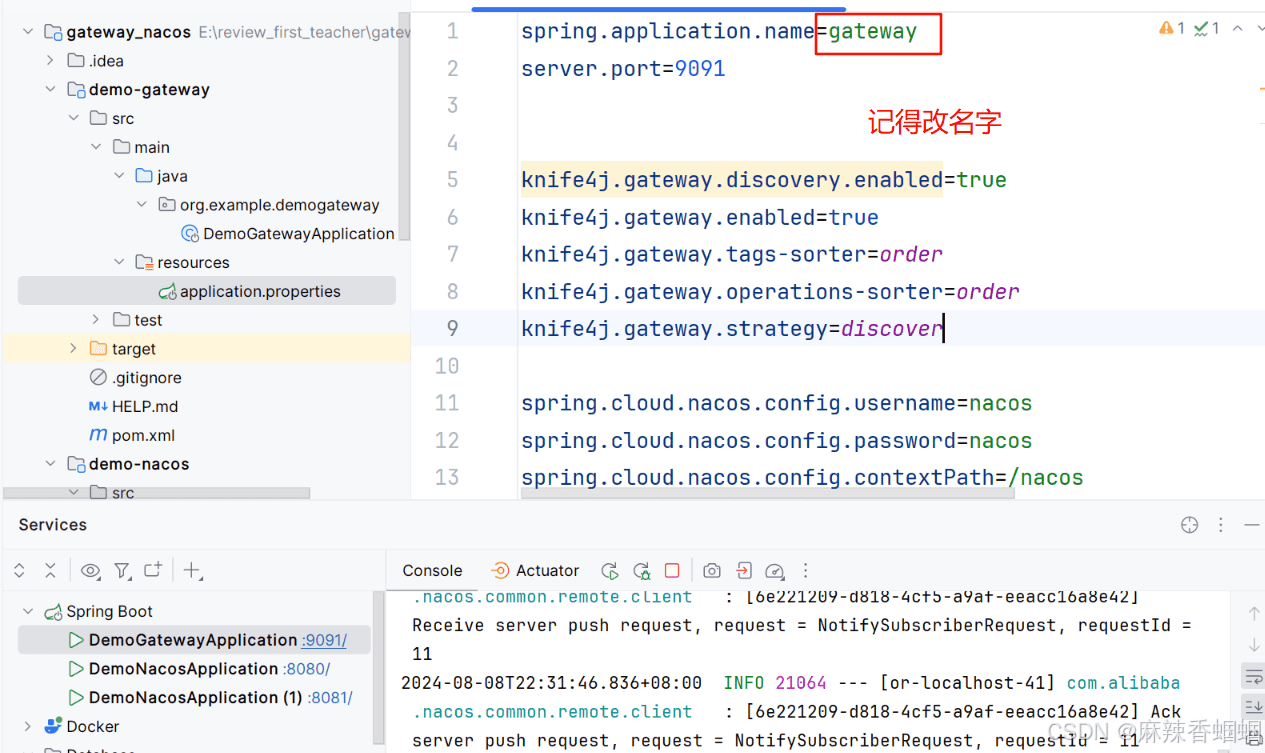1265x753 pixels.
Task: Collapse the org.example.demogateway package
Action: [142, 205]
